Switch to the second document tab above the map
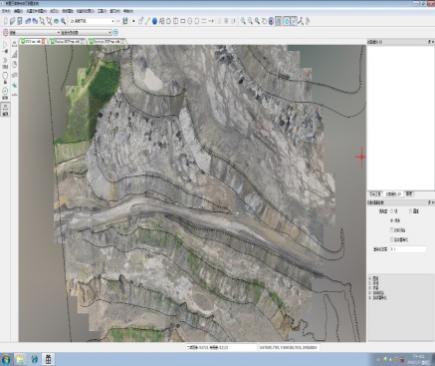This screenshot has width=435, height=366. (65, 41)
